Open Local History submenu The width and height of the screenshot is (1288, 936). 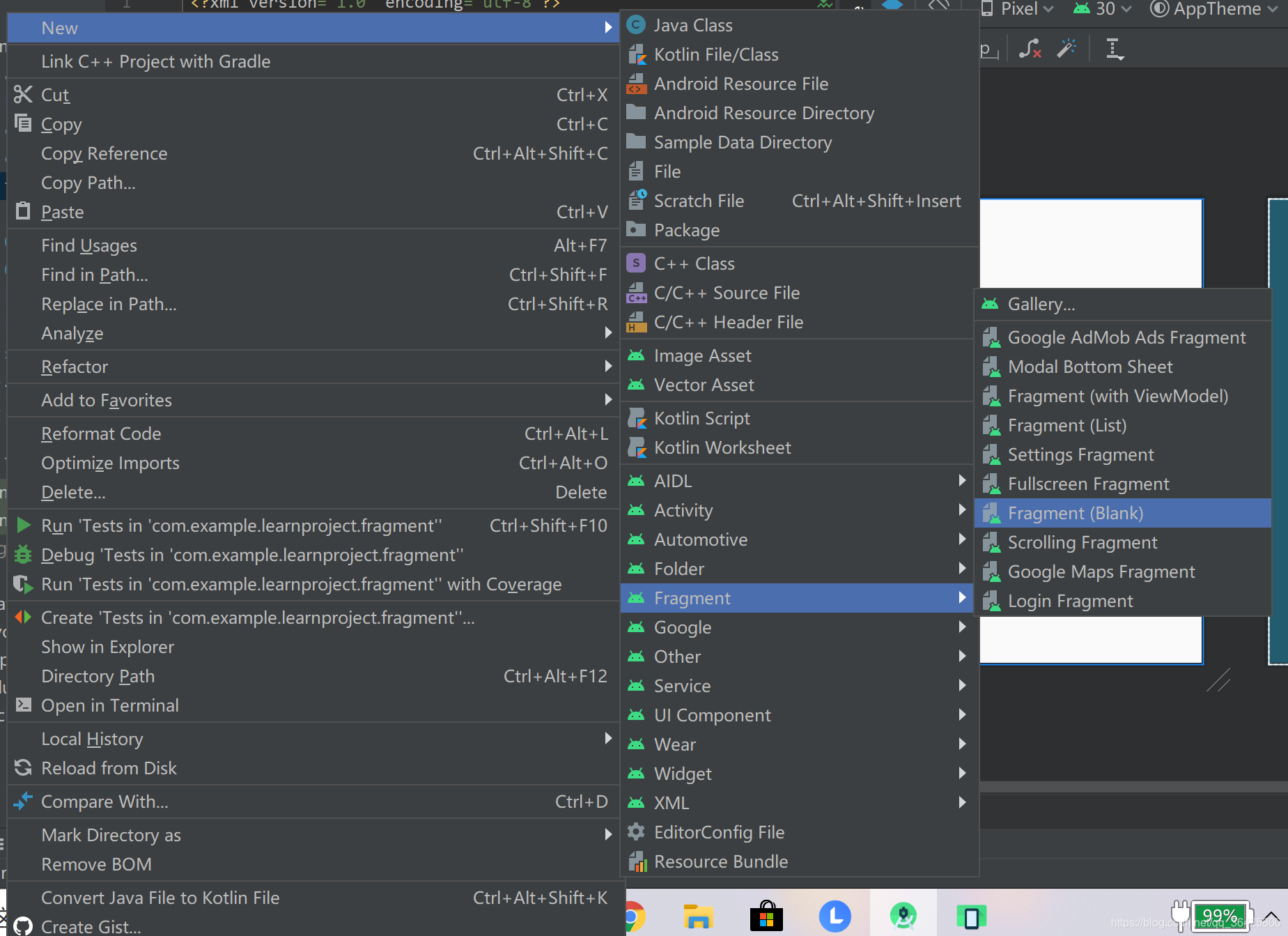pos(313,739)
